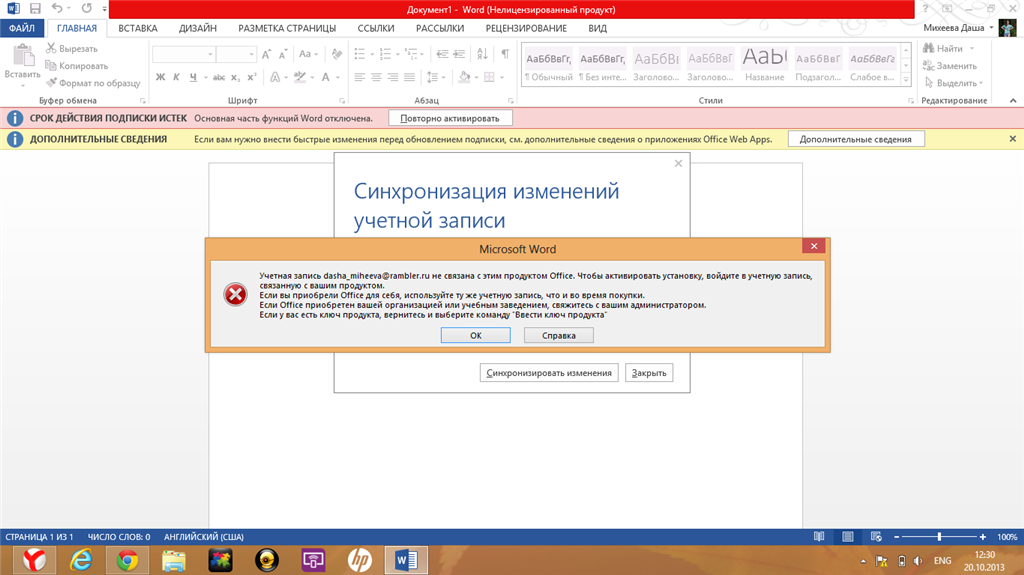
Task: Toggle bold Ж formatting
Action: [161, 77]
